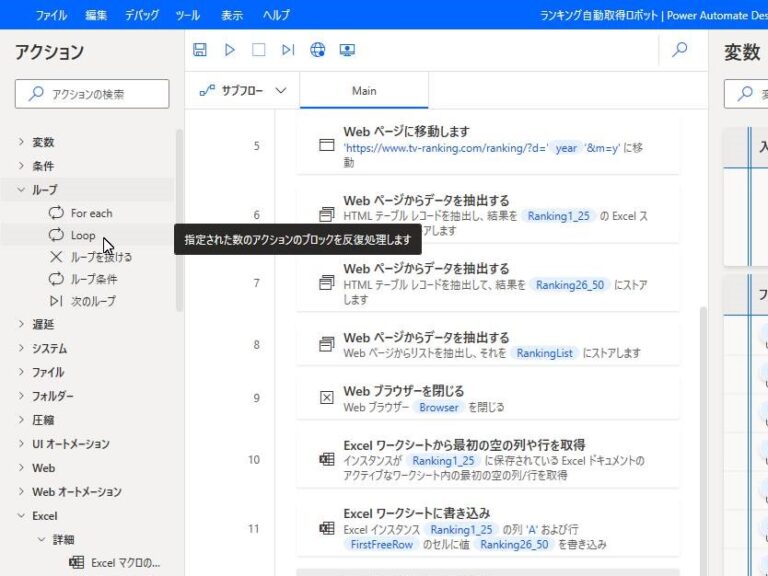Viewport: 768px width, 576px height.
Task: Open the ファイル menu
Action: click(51, 15)
